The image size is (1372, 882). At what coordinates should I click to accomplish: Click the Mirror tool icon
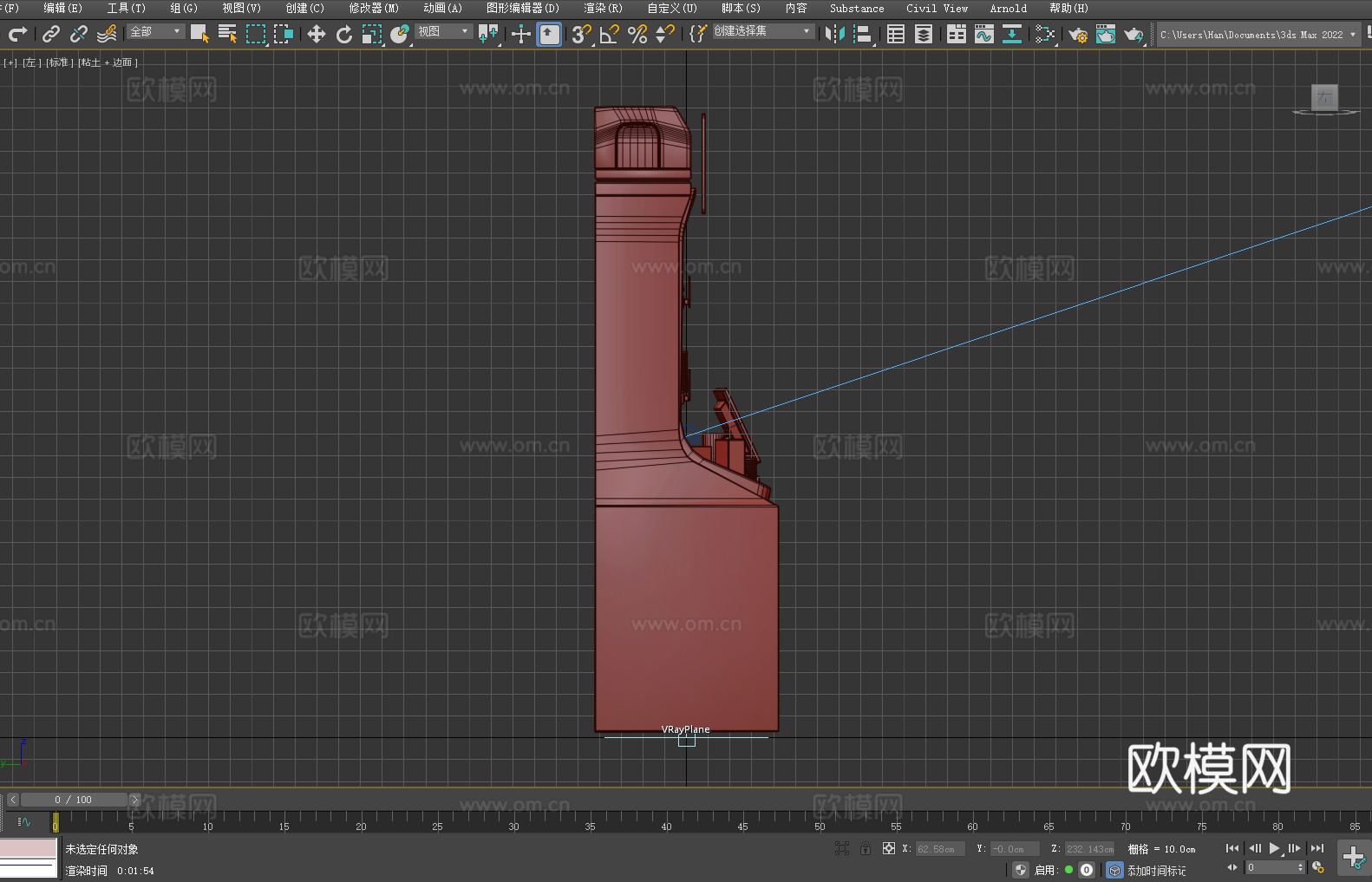(x=835, y=34)
